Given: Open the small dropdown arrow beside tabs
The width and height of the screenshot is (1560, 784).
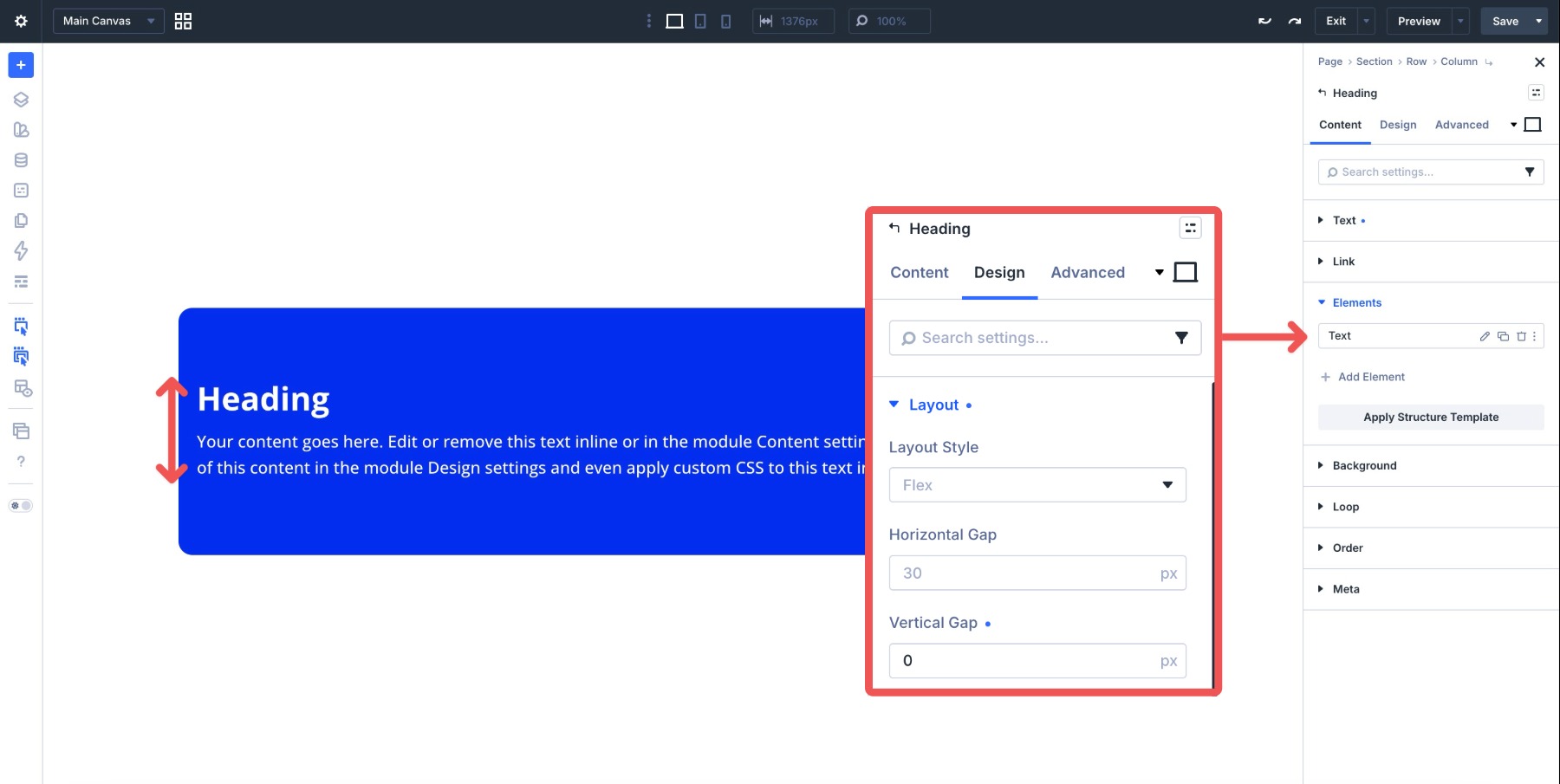Looking at the screenshot, I should (x=1513, y=125).
